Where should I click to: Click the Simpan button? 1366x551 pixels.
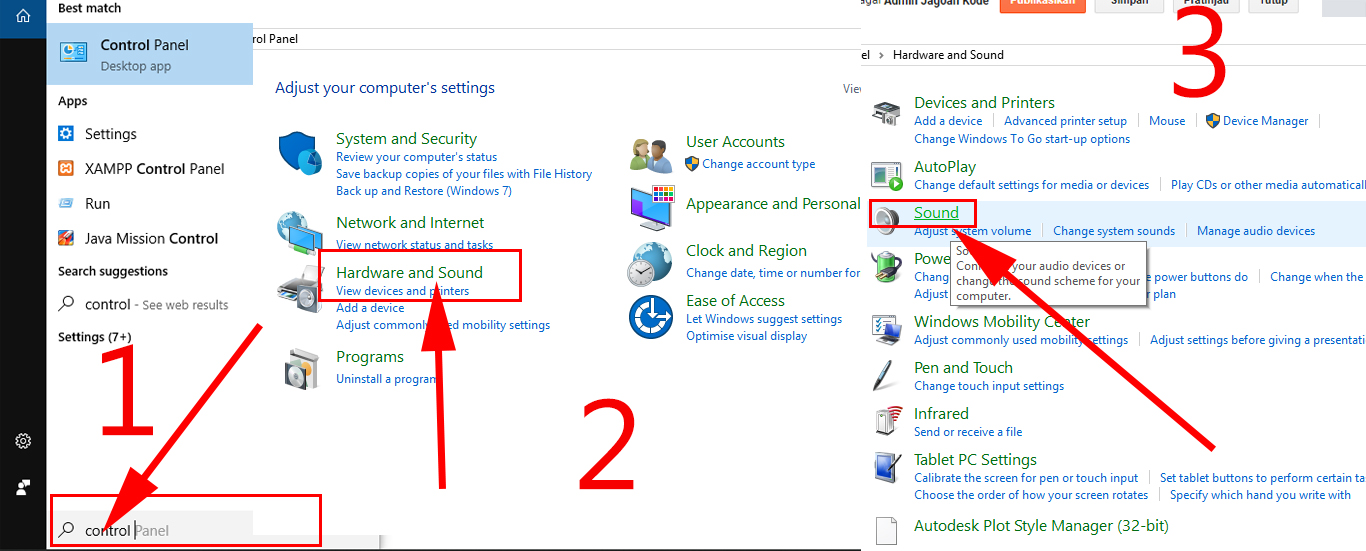pyautogui.click(x=1129, y=4)
